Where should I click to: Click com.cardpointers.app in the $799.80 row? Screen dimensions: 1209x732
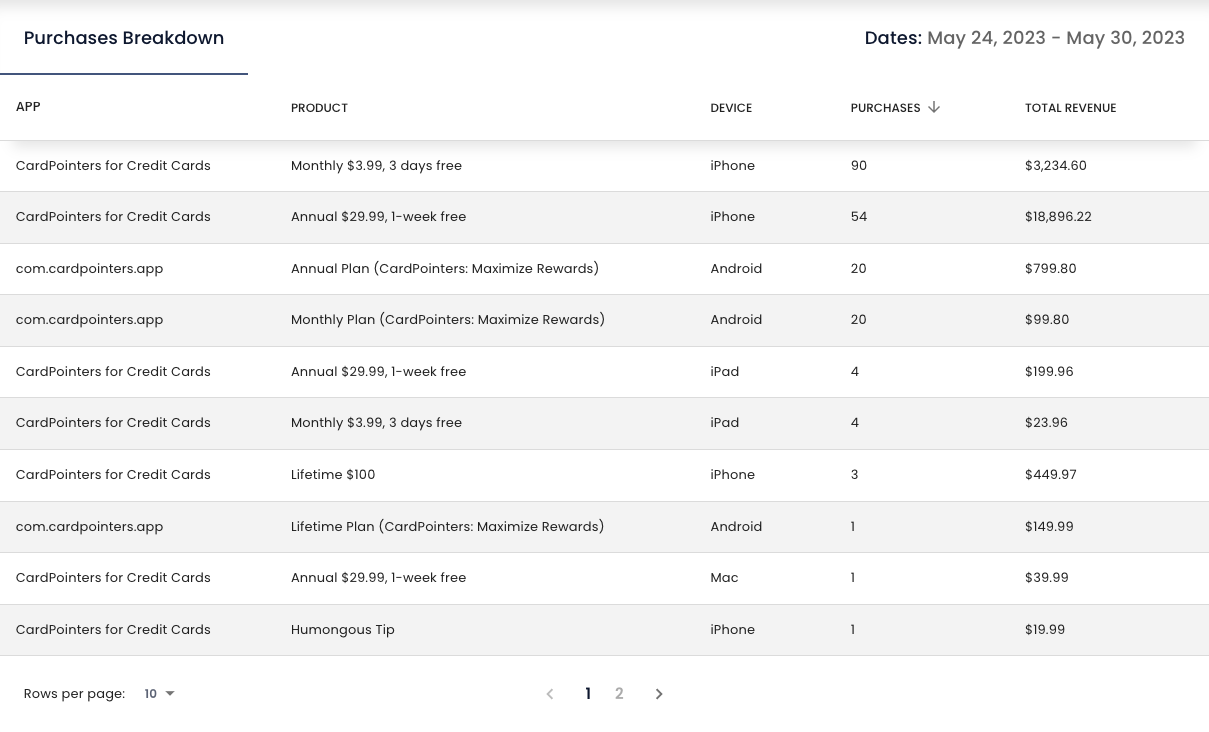coord(89,269)
